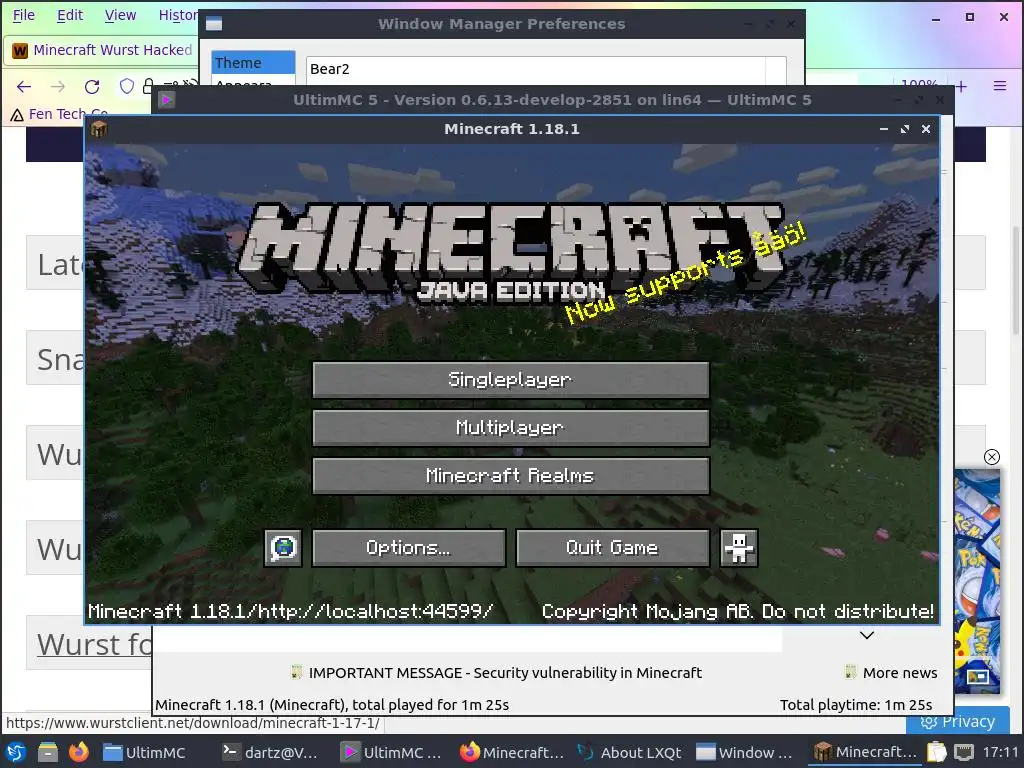This screenshot has height=768, width=1024.
Task: Open the Multiplayer menu in Minecraft
Action: pyautogui.click(x=511, y=428)
